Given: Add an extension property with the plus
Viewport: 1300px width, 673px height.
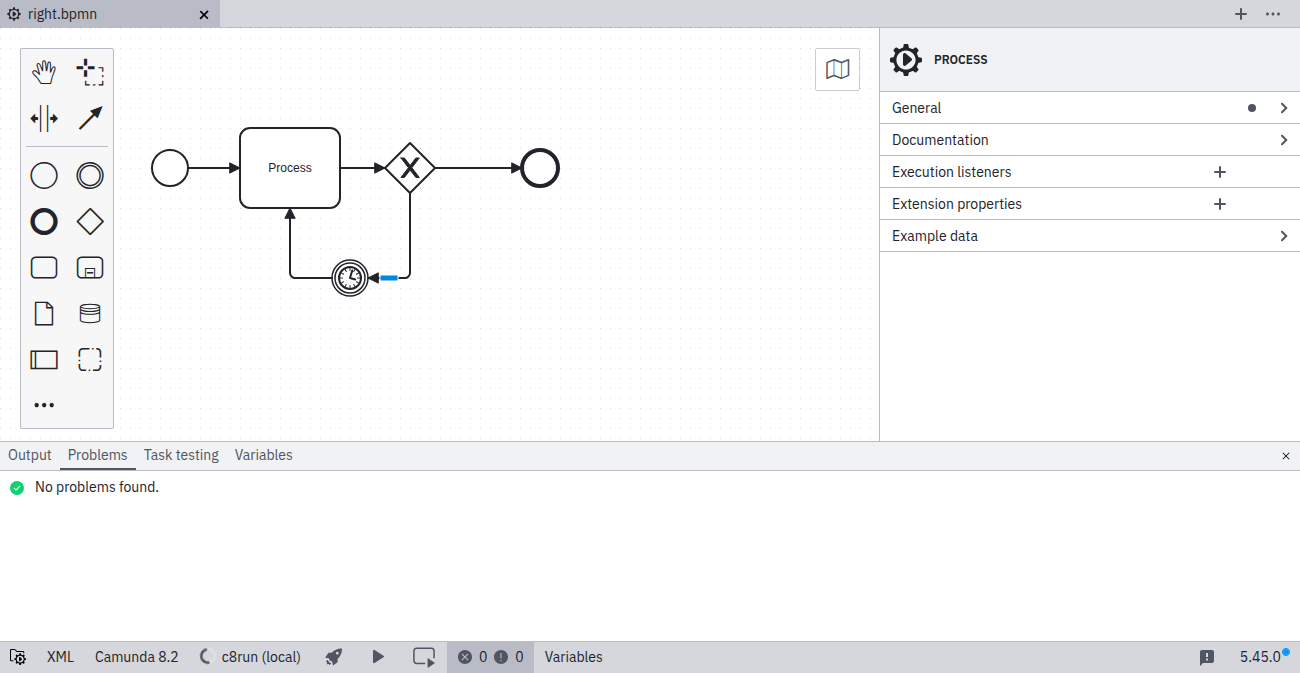Looking at the screenshot, I should coord(1220,203).
